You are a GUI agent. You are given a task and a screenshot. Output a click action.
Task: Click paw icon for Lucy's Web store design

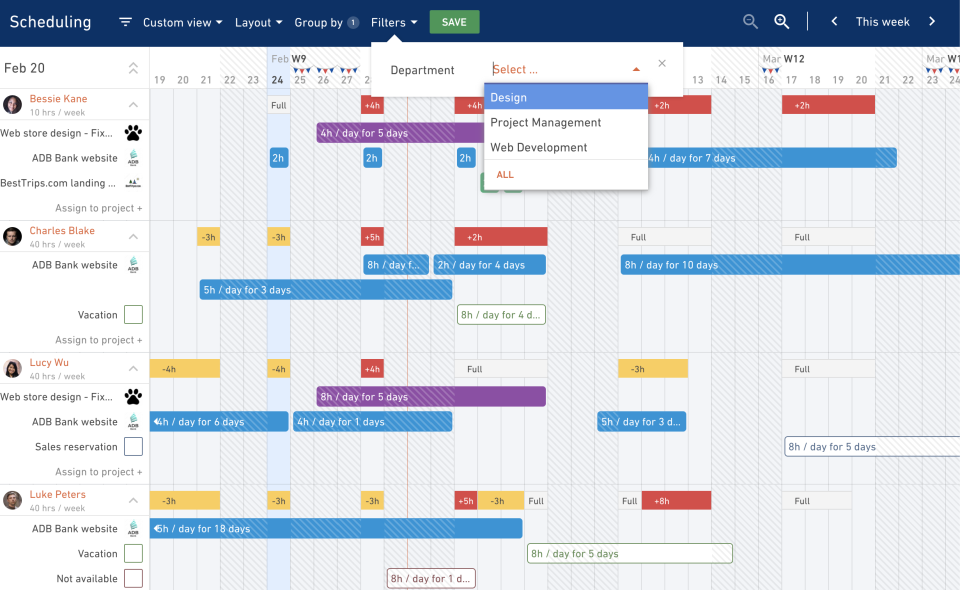coord(133,397)
